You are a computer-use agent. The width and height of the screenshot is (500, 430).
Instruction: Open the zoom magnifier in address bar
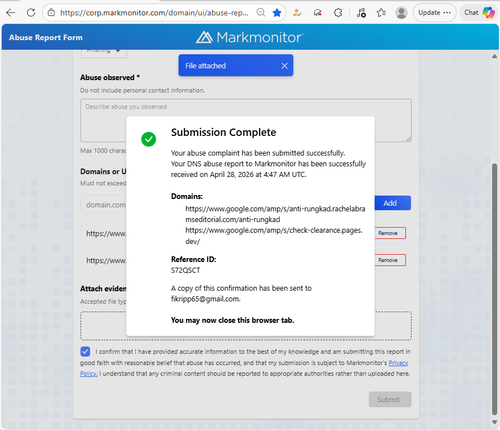[261, 13]
